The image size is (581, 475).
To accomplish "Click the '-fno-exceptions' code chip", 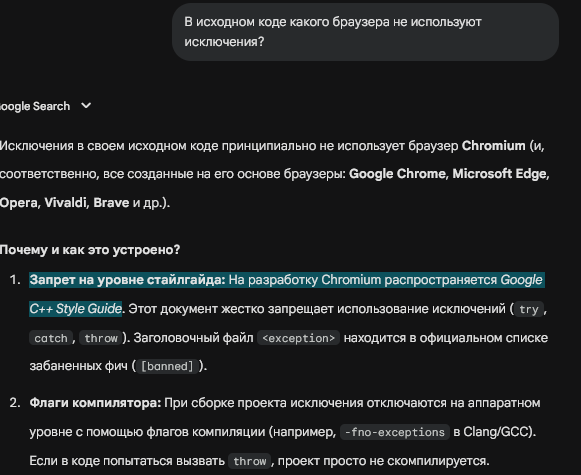I will (x=395, y=432).
